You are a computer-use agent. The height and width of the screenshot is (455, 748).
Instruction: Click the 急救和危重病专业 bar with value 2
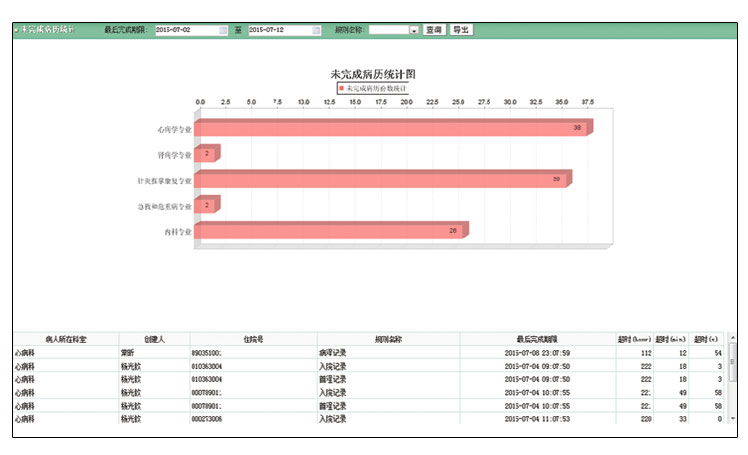click(205, 206)
